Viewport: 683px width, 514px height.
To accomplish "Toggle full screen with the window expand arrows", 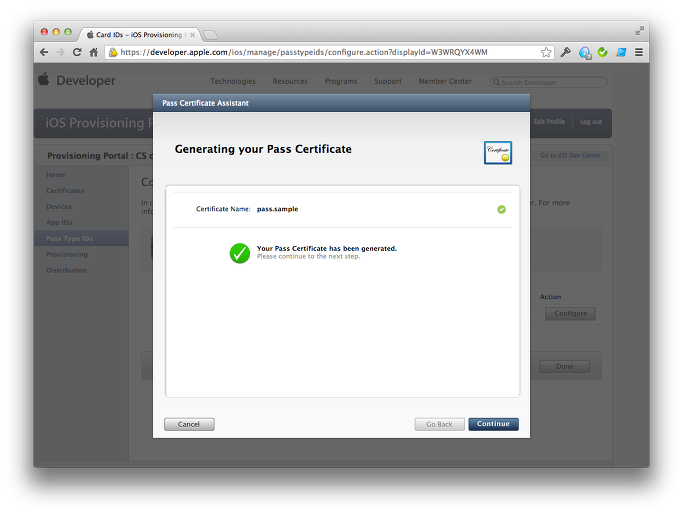I will (639, 30).
